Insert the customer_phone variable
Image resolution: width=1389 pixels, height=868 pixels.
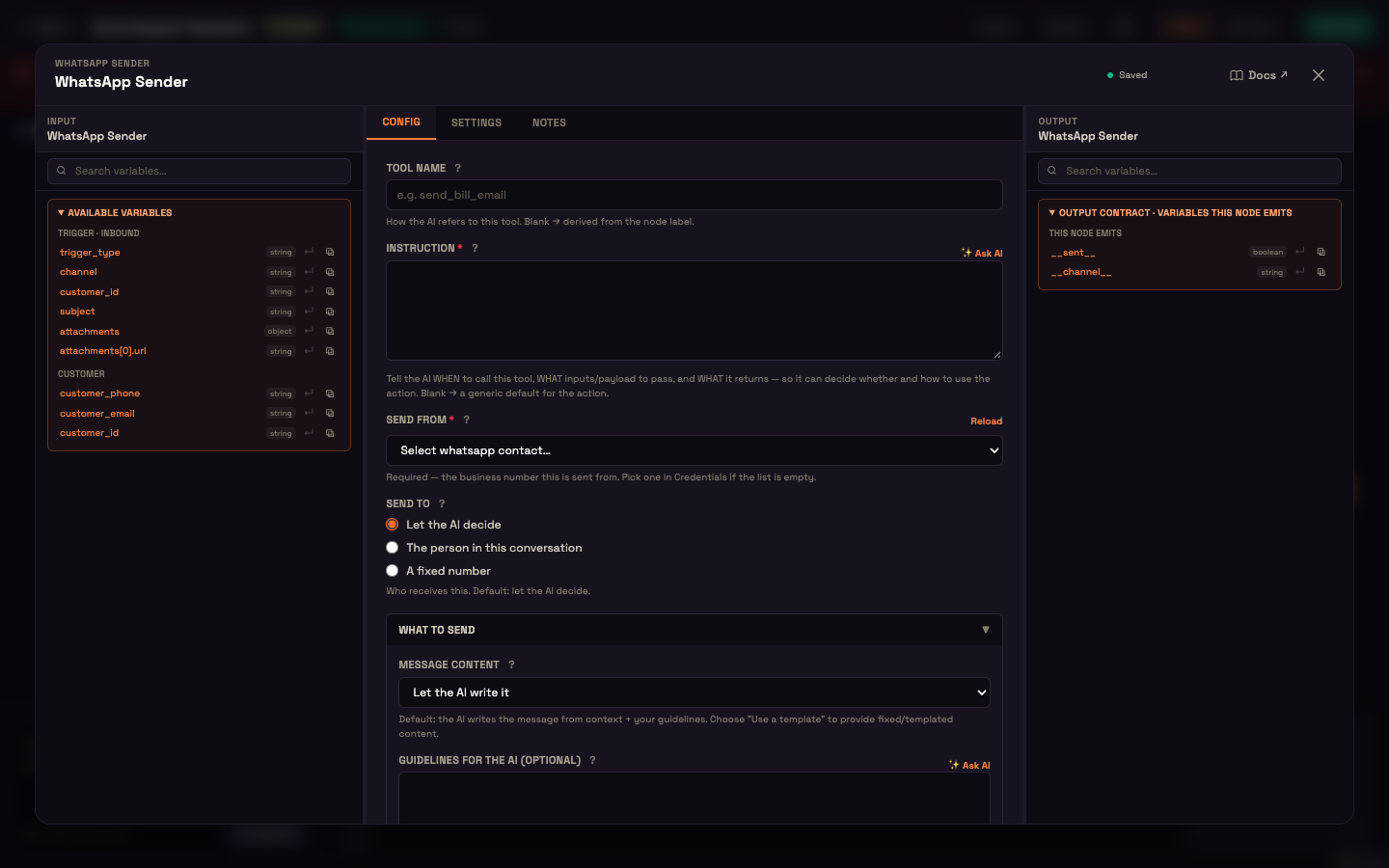coord(309,393)
